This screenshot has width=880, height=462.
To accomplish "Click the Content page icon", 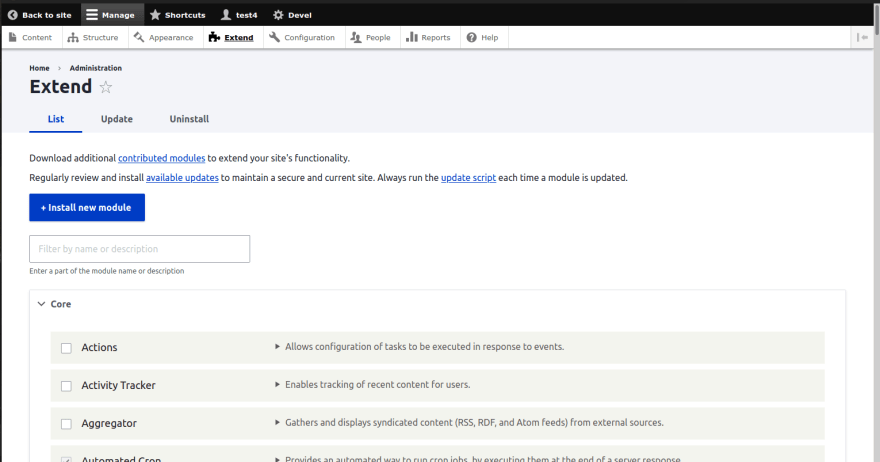I will 13,37.
